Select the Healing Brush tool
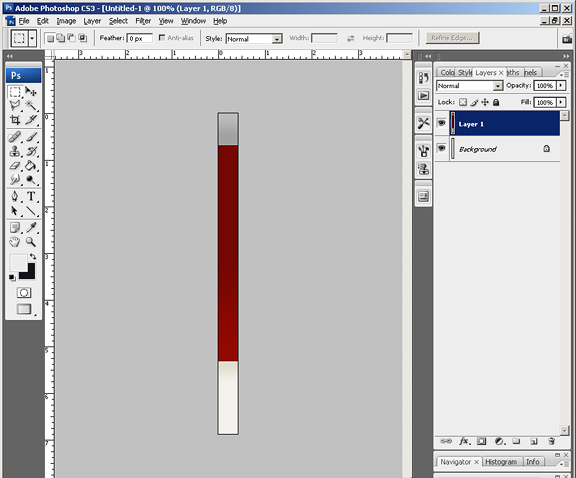The image size is (576, 478). pyautogui.click(x=15, y=137)
